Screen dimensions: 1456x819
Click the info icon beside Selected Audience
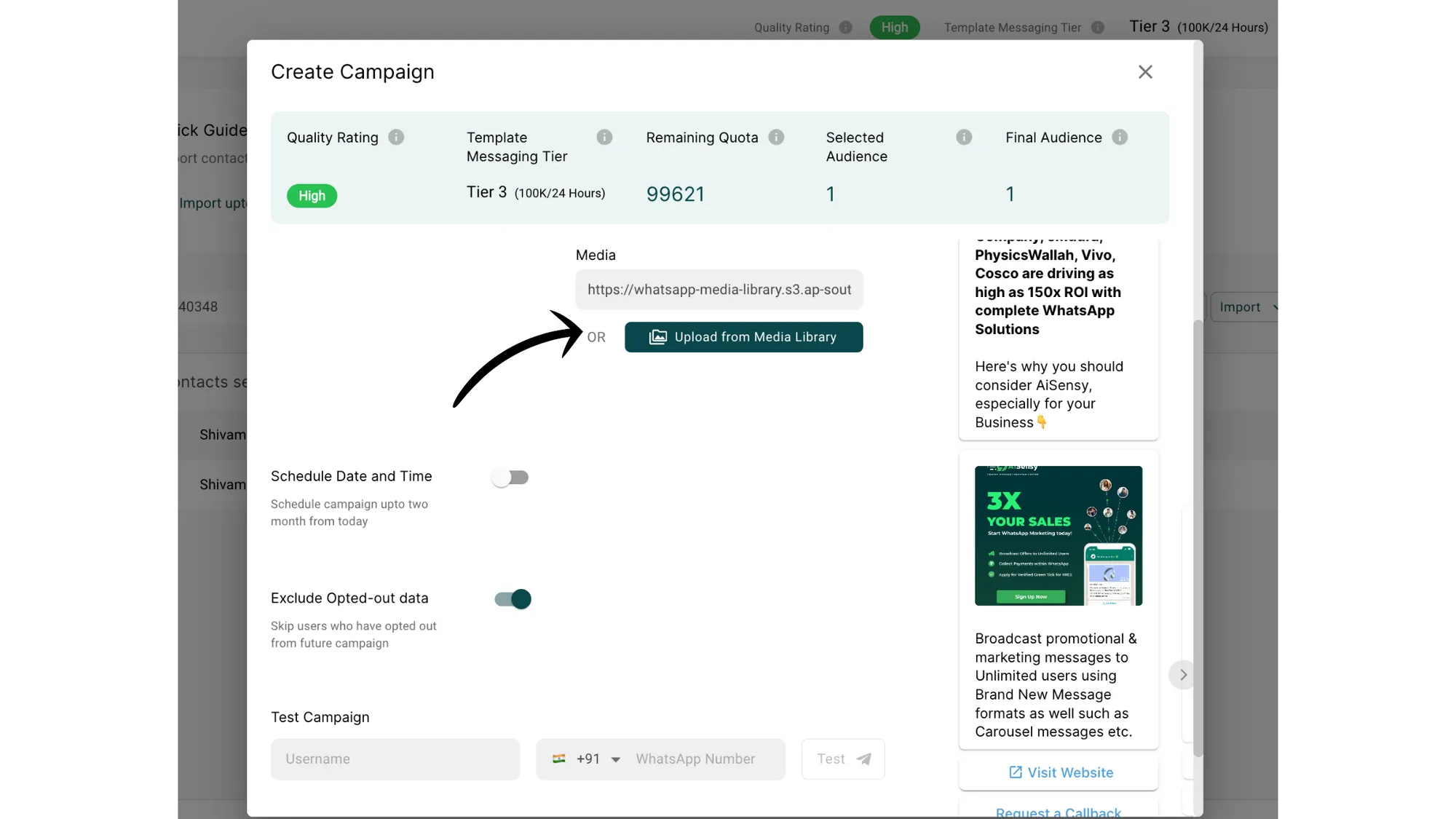click(x=965, y=137)
